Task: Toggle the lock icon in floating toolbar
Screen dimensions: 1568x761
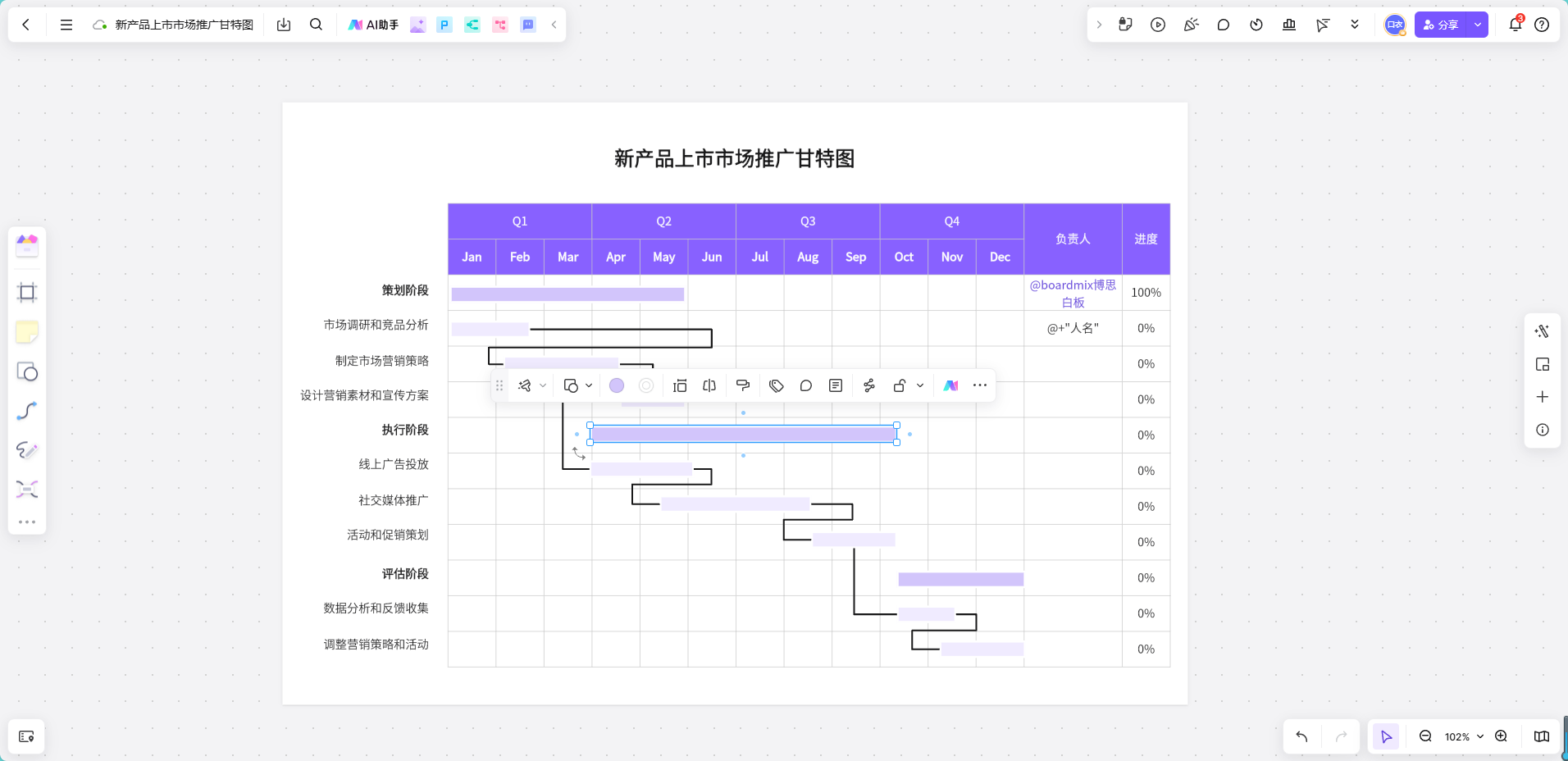Action: pyautogui.click(x=900, y=385)
